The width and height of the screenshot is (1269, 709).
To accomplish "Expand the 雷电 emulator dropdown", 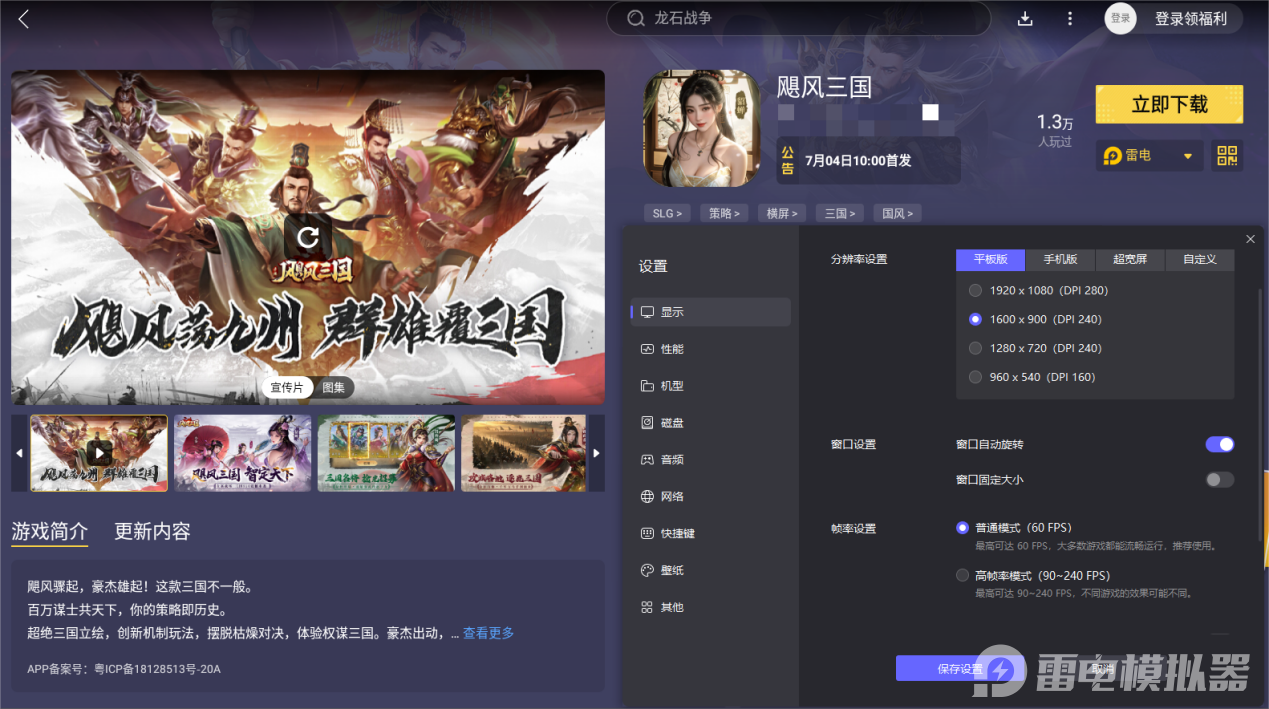I will click(x=1149, y=156).
